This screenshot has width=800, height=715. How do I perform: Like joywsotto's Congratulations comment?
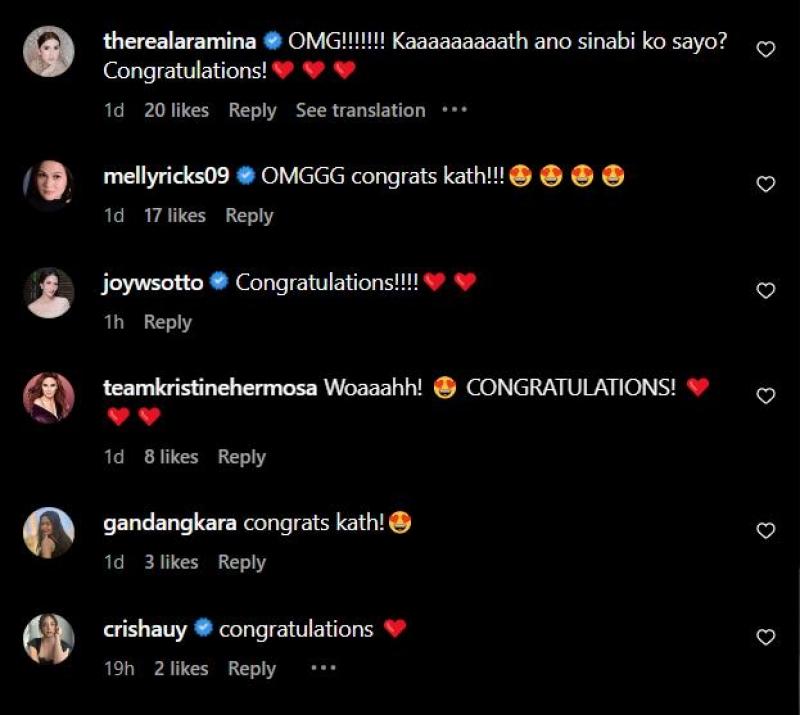[765, 290]
